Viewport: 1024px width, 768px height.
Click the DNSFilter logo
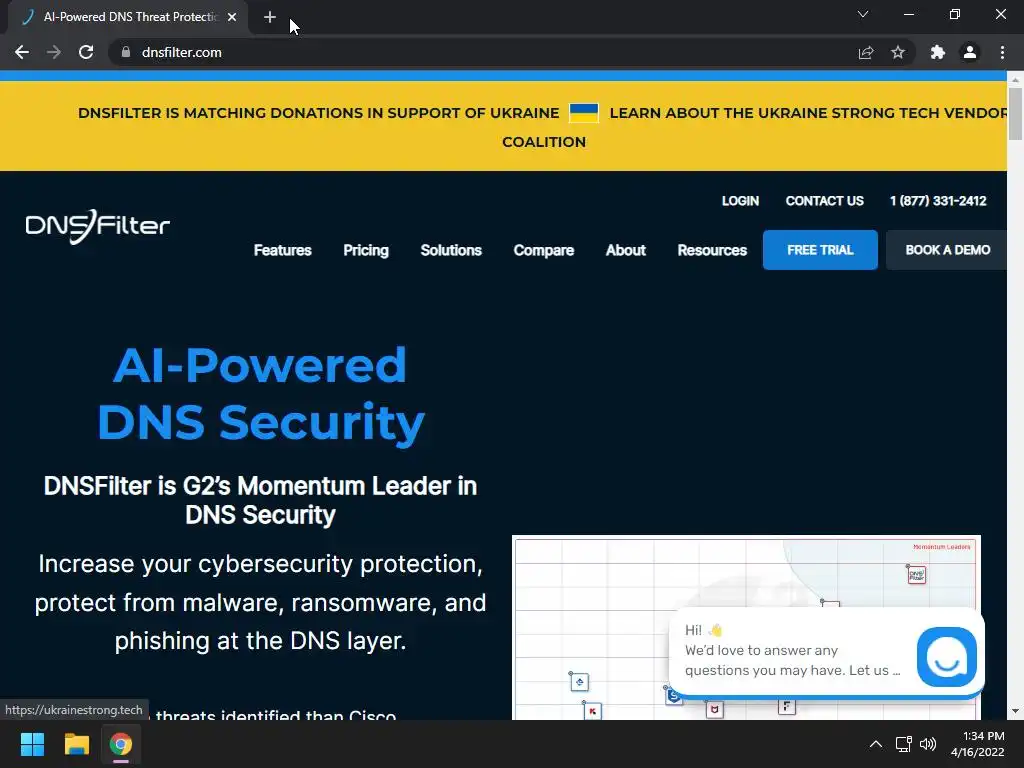tap(98, 226)
